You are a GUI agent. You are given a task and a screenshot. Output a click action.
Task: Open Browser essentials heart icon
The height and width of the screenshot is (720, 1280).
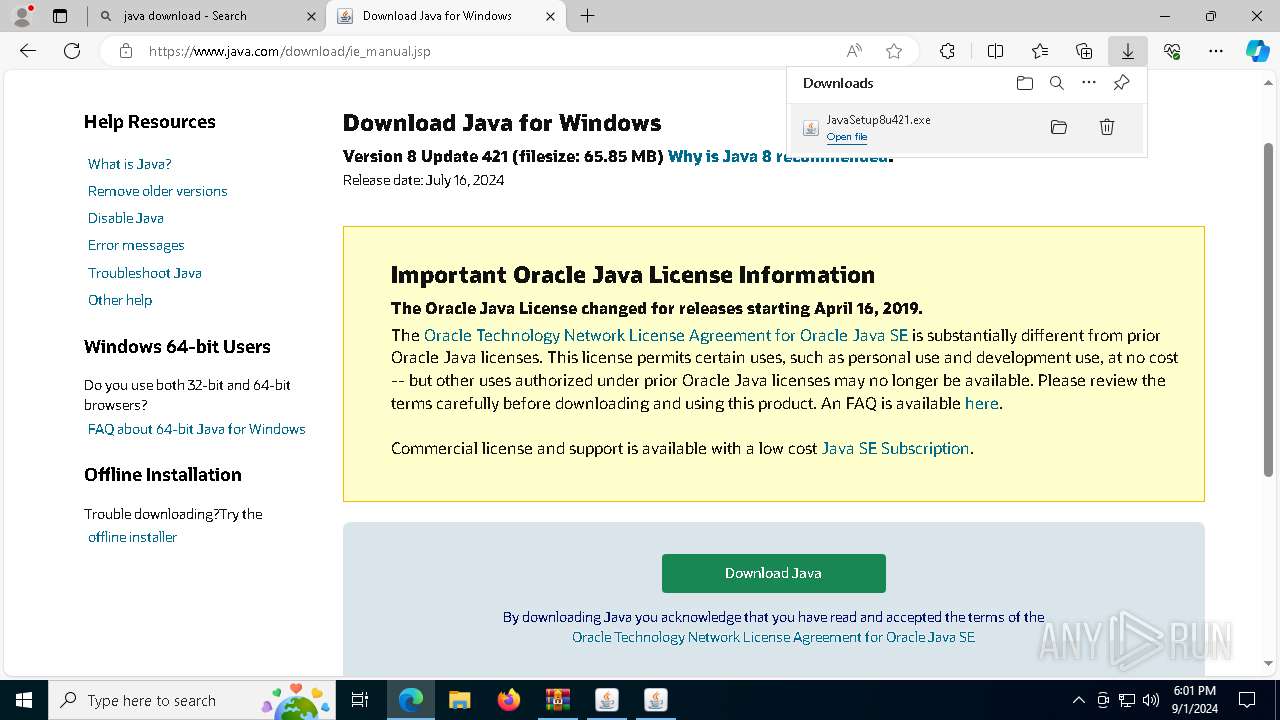(1172, 51)
